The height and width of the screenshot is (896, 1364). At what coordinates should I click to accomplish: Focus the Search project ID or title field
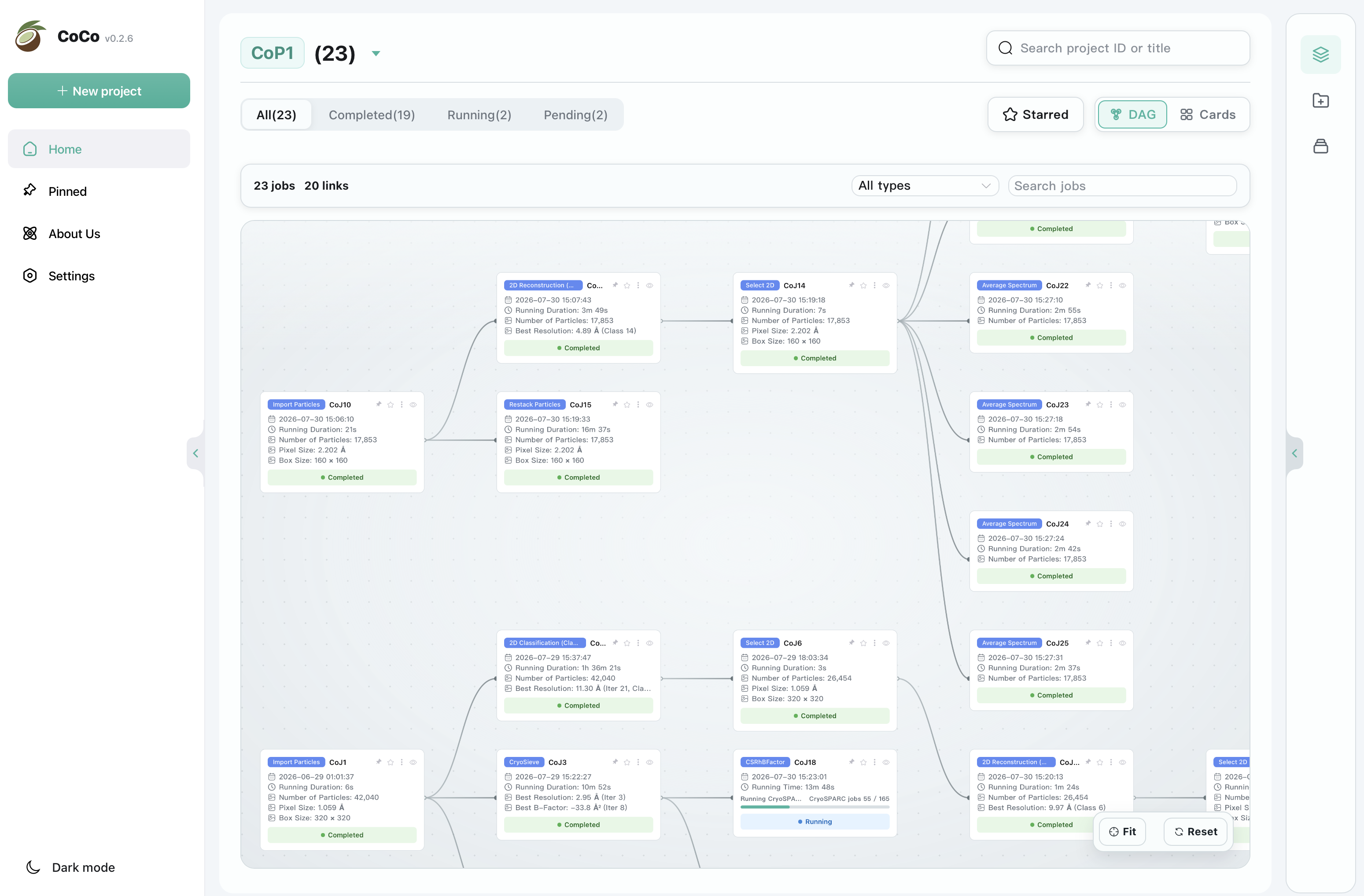[1117, 48]
